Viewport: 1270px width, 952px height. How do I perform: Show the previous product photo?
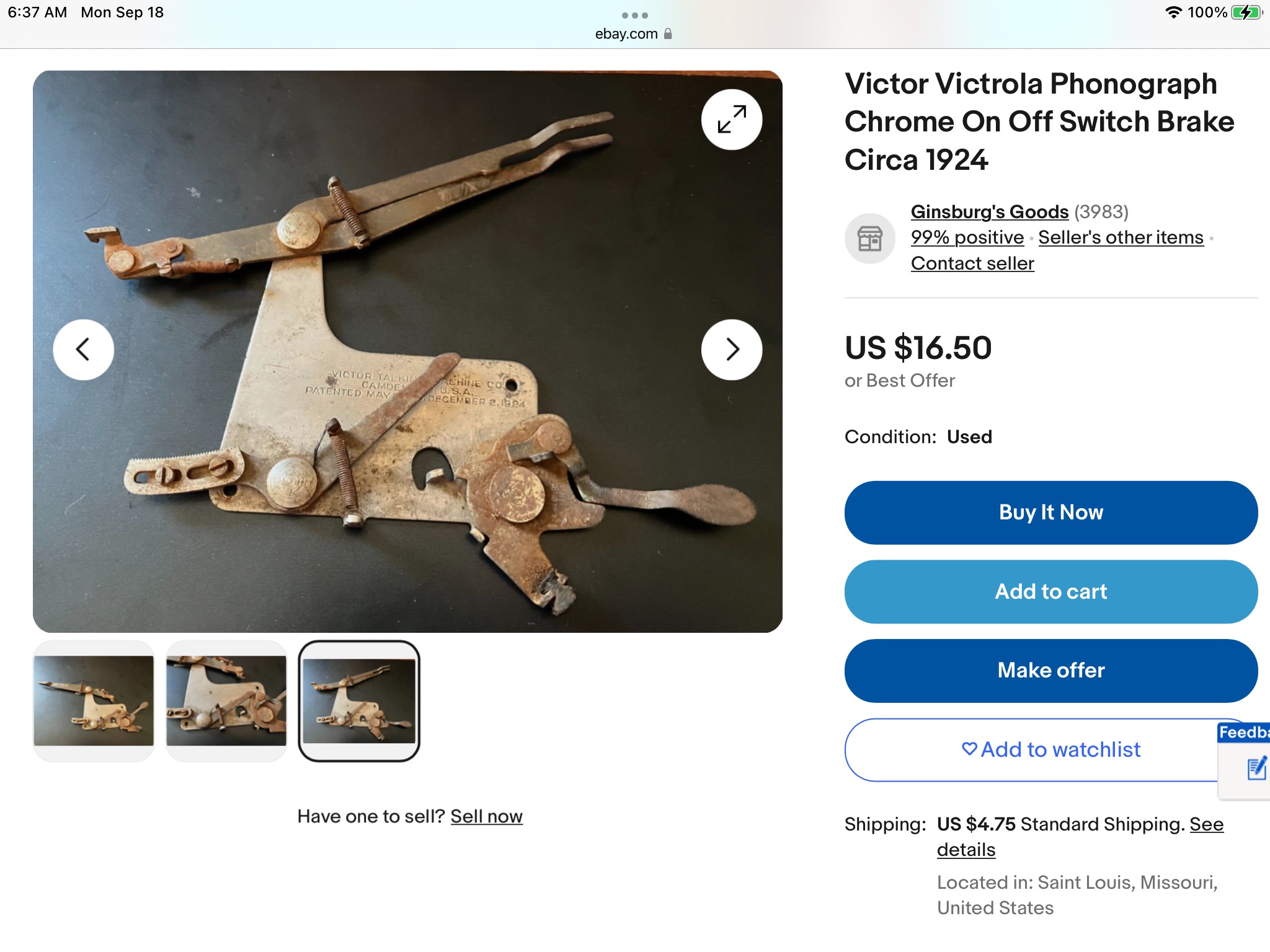(x=84, y=350)
